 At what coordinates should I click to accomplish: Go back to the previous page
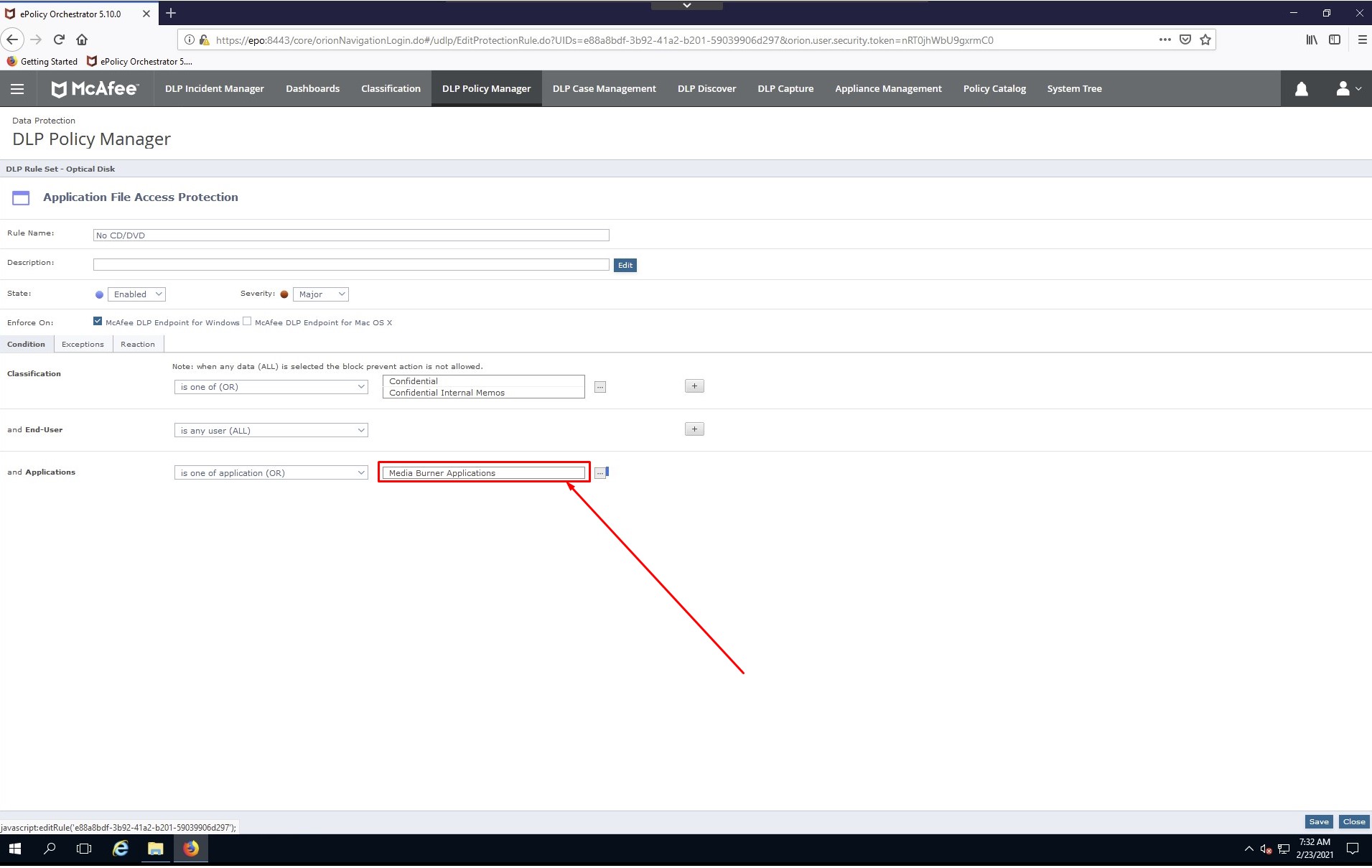pos(12,39)
